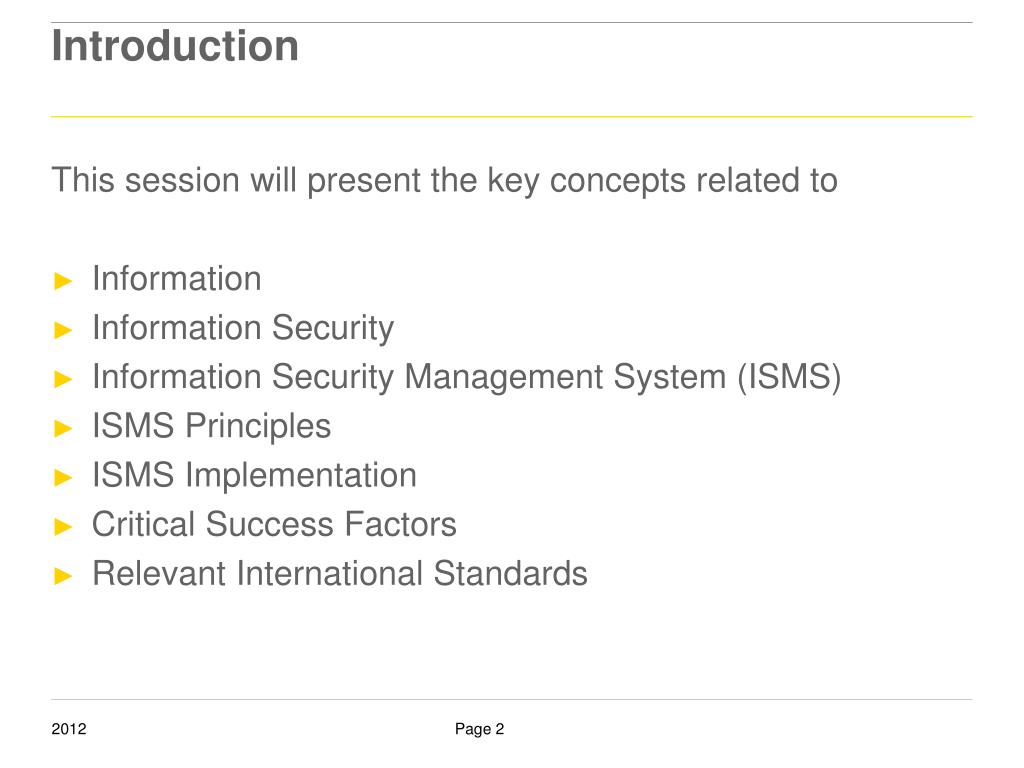Select 'Critical Success Factors' text
Screen dimensions: 1024x768
(274, 524)
